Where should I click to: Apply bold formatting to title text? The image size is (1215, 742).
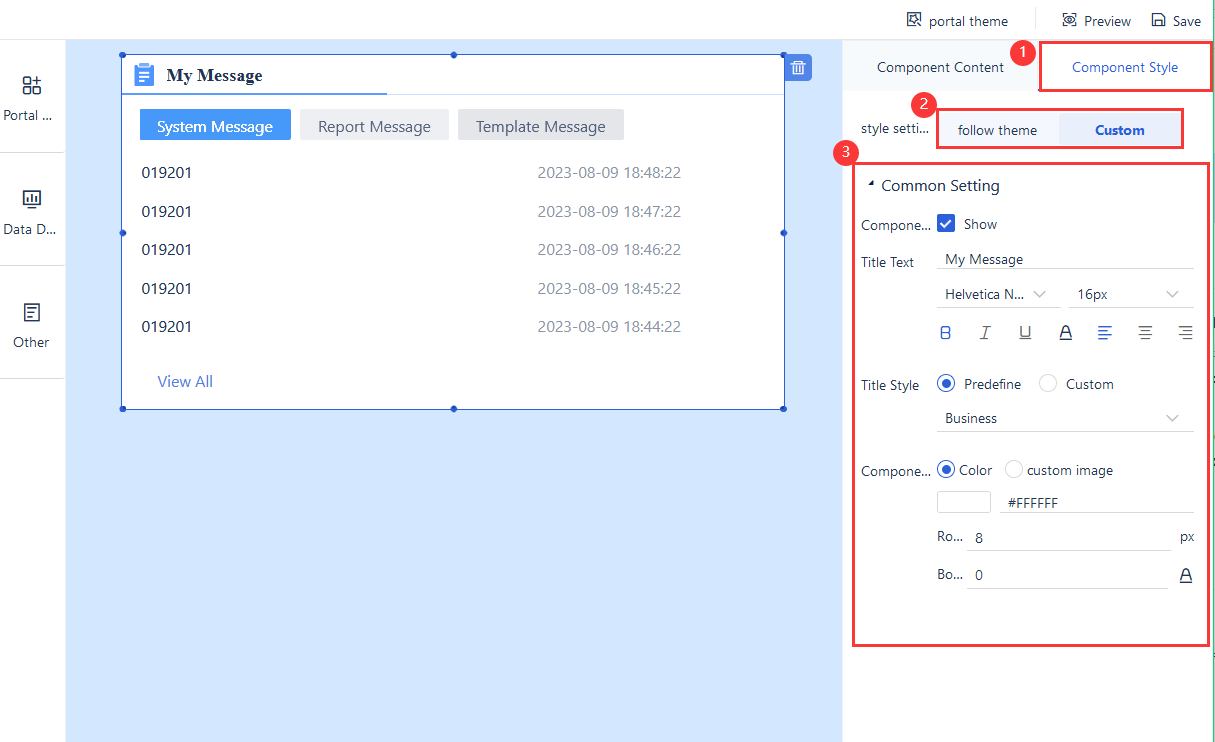(x=945, y=332)
